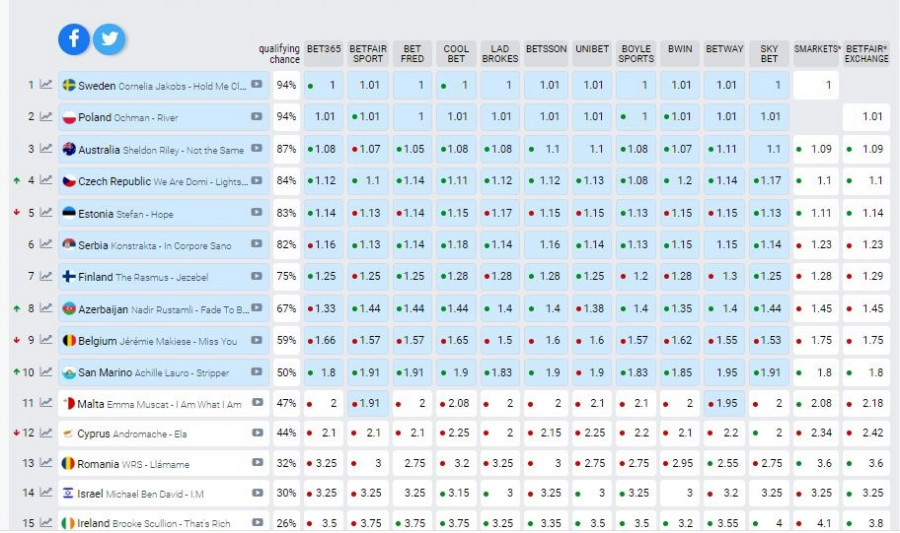Select Unibet odds 2.25 for Cyprus
Viewport: 900px width, 533px height.
[594, 434]
